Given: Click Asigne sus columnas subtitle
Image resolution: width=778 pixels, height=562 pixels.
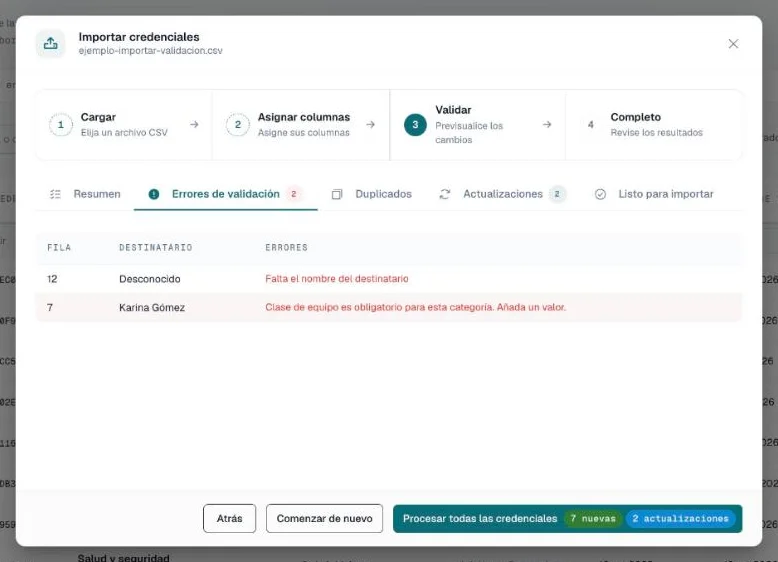Looking at the screenshot, I should point(303,132).
